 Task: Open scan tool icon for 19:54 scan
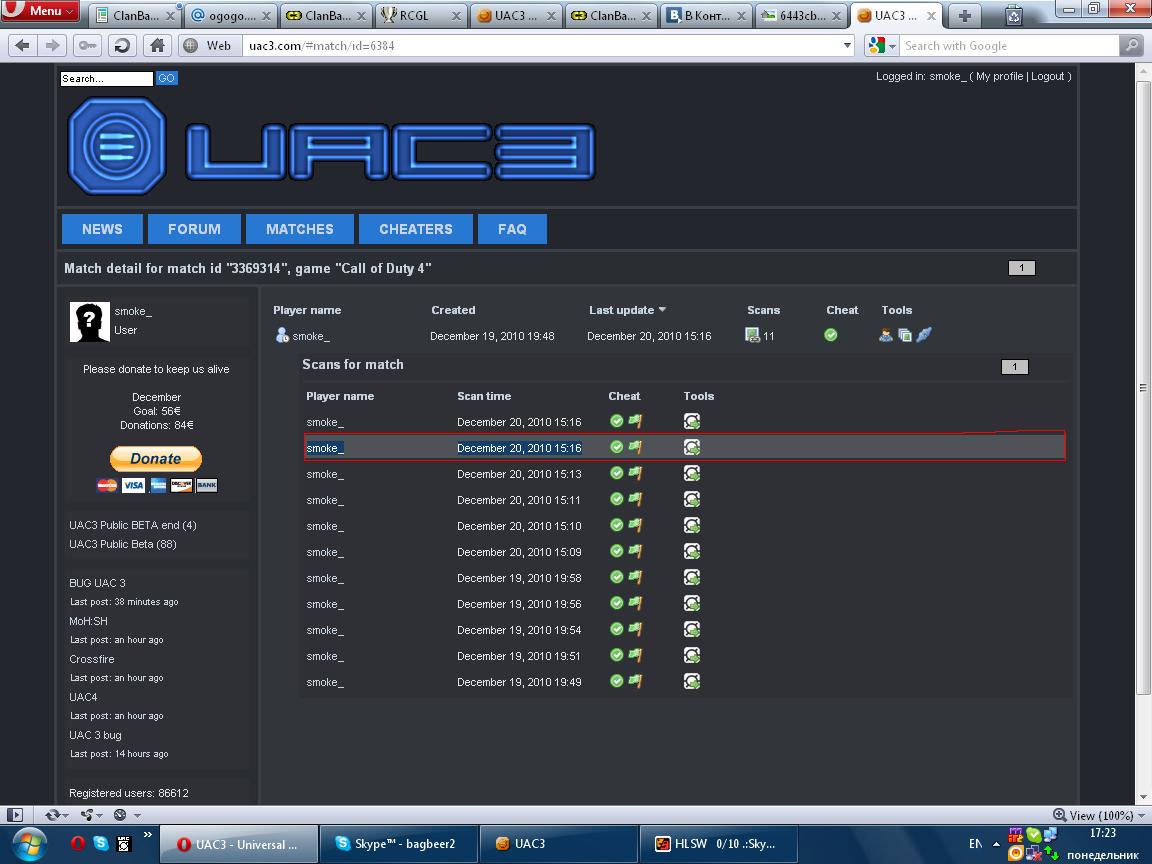click(x=691, y=630)
